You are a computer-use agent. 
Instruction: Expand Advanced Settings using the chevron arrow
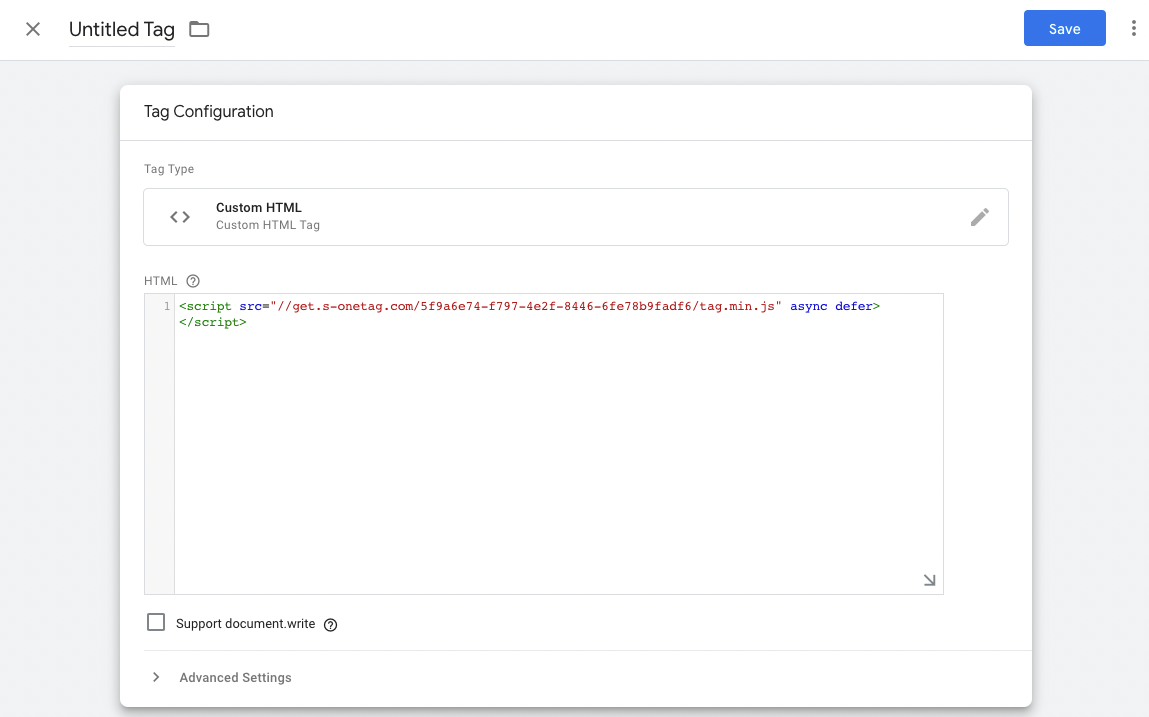click(156, 677)
